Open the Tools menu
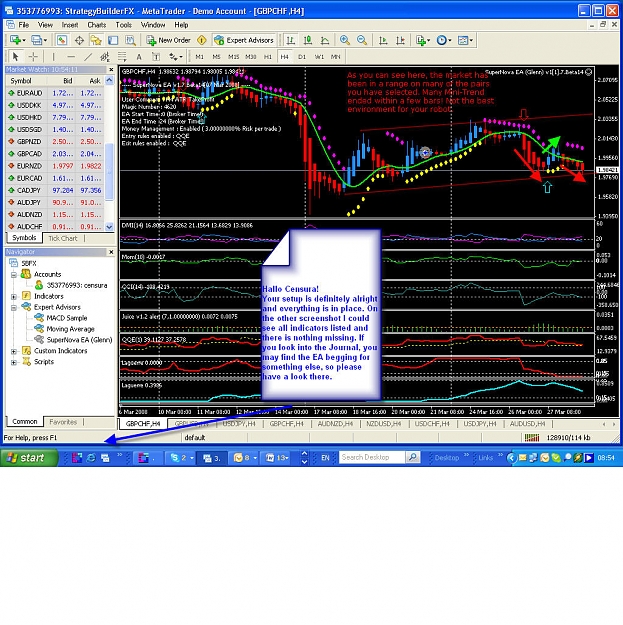This screenshot has width=623, height=625. pos(124,25)
